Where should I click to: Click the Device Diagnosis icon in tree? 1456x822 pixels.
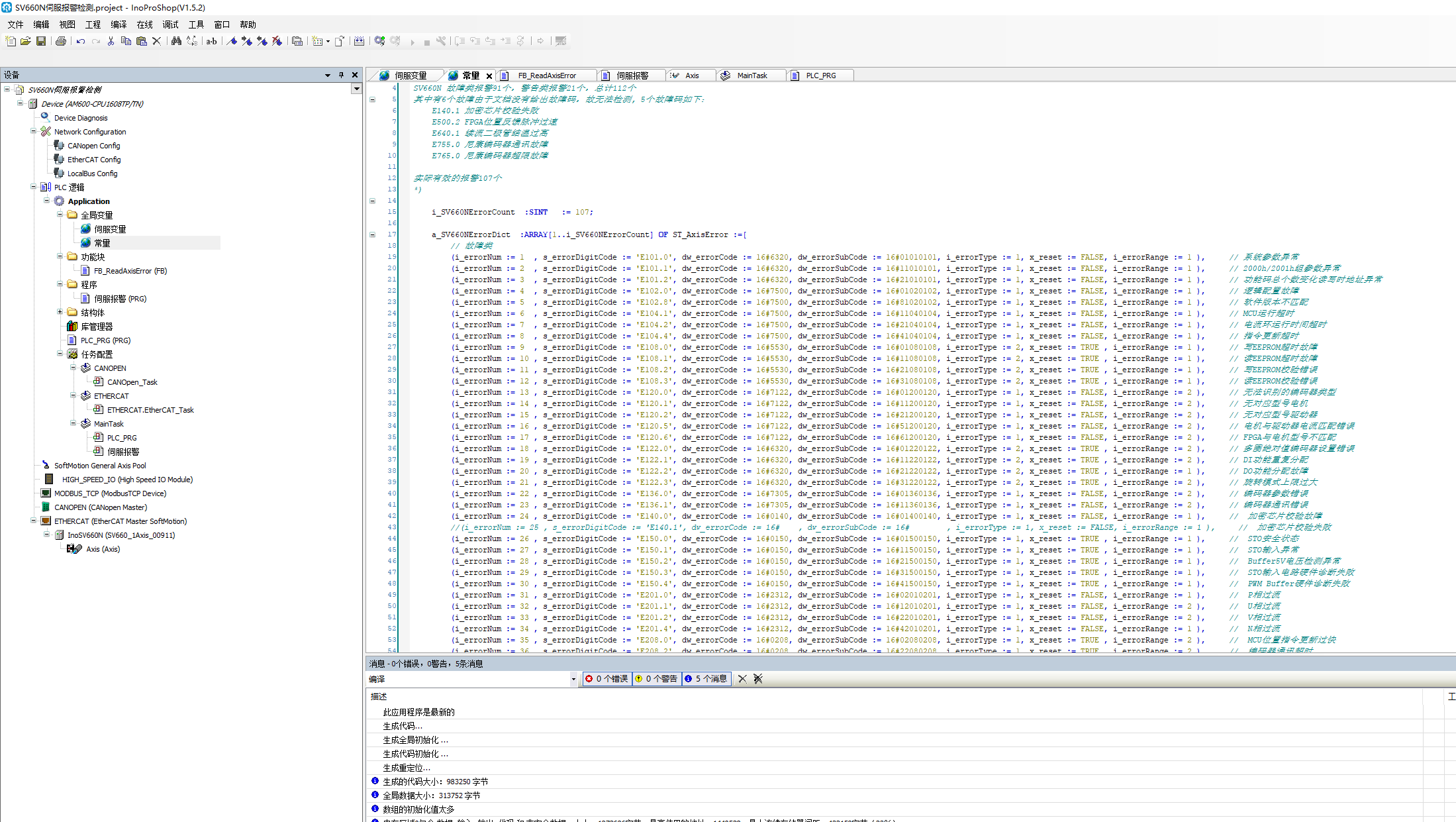[x=45, y=117]
